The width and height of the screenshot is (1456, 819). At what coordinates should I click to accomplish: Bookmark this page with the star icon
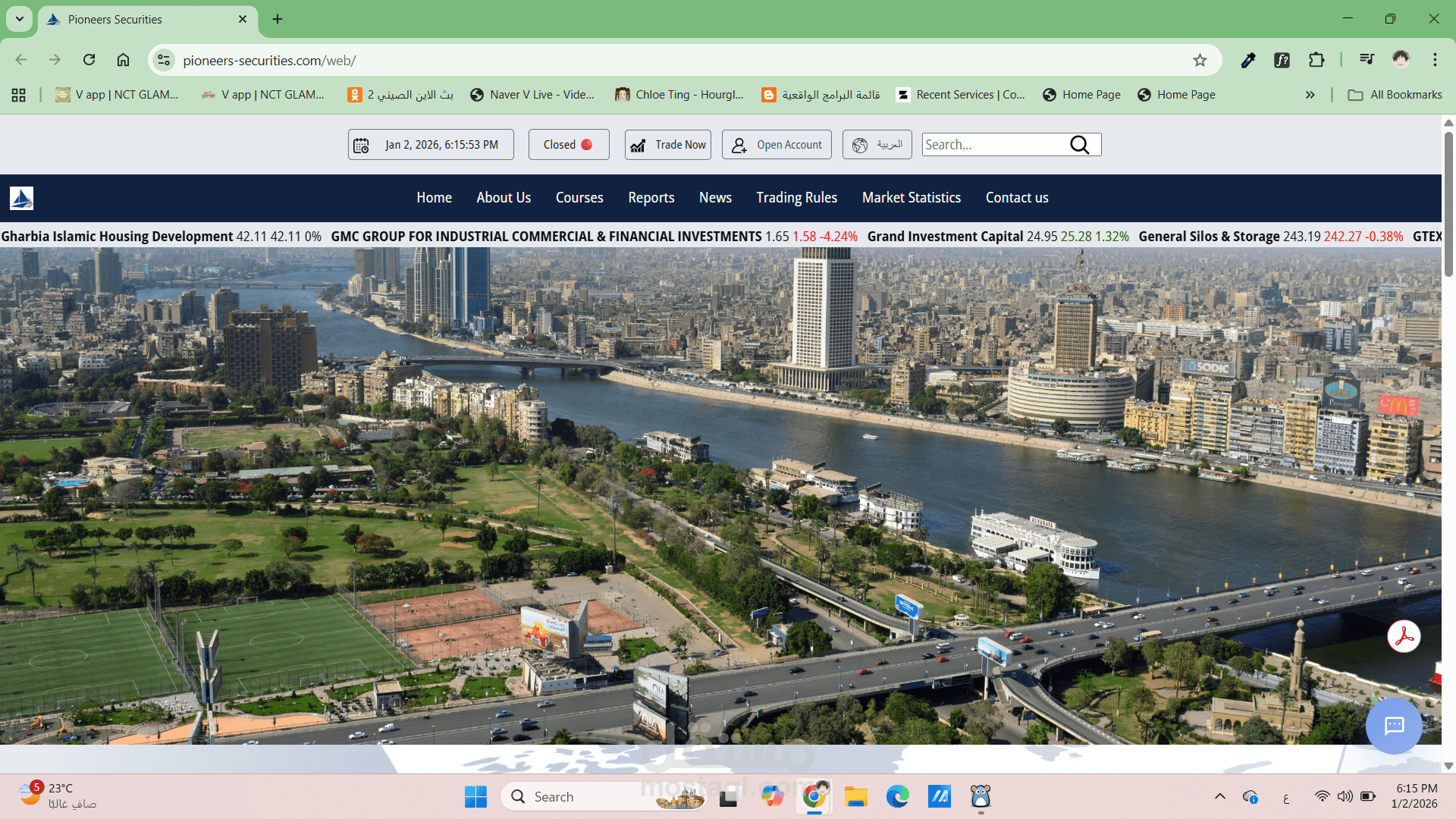coord(1200,60)
